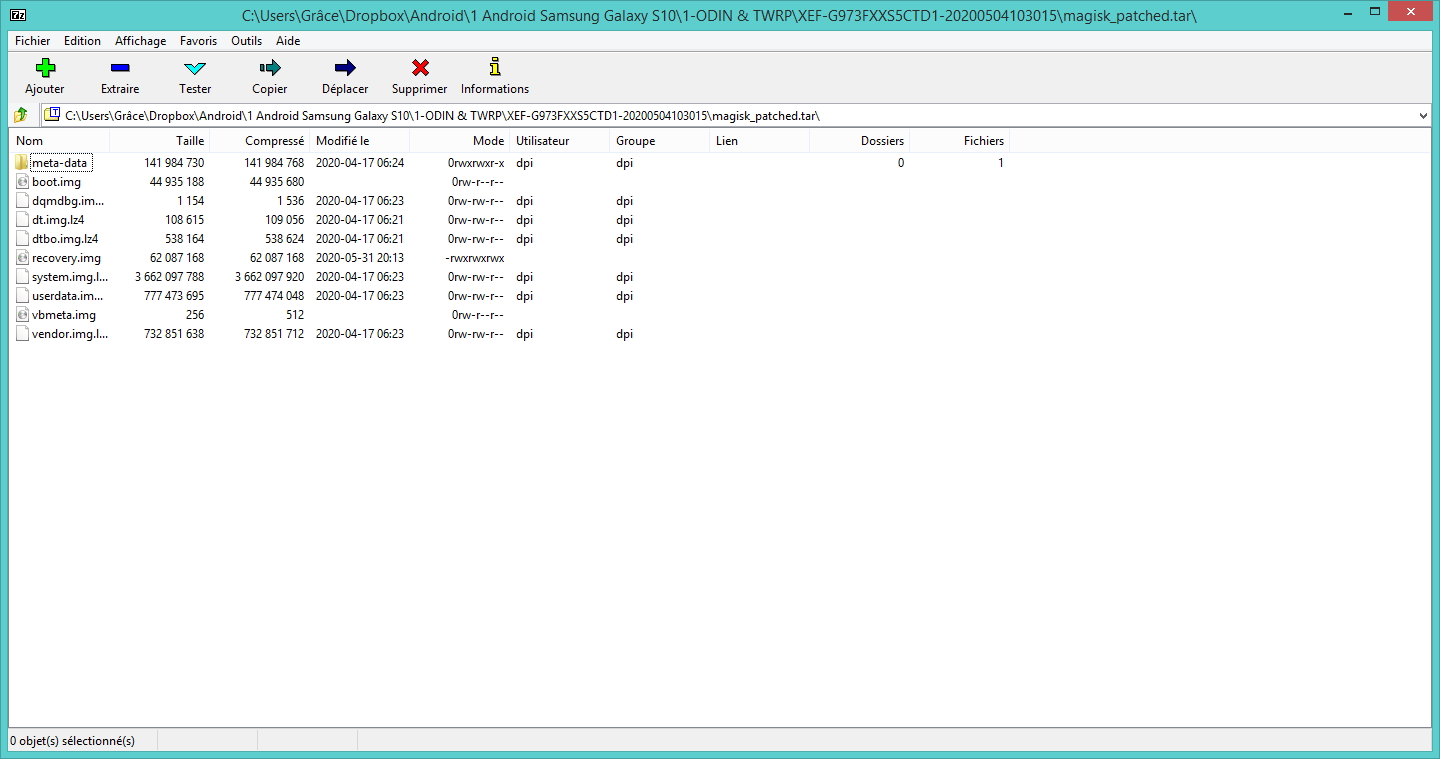This screenshot has height=759, width=1440.
Task: Select the dt.img.lz4 file name
Action: click(x=58, y=220)
